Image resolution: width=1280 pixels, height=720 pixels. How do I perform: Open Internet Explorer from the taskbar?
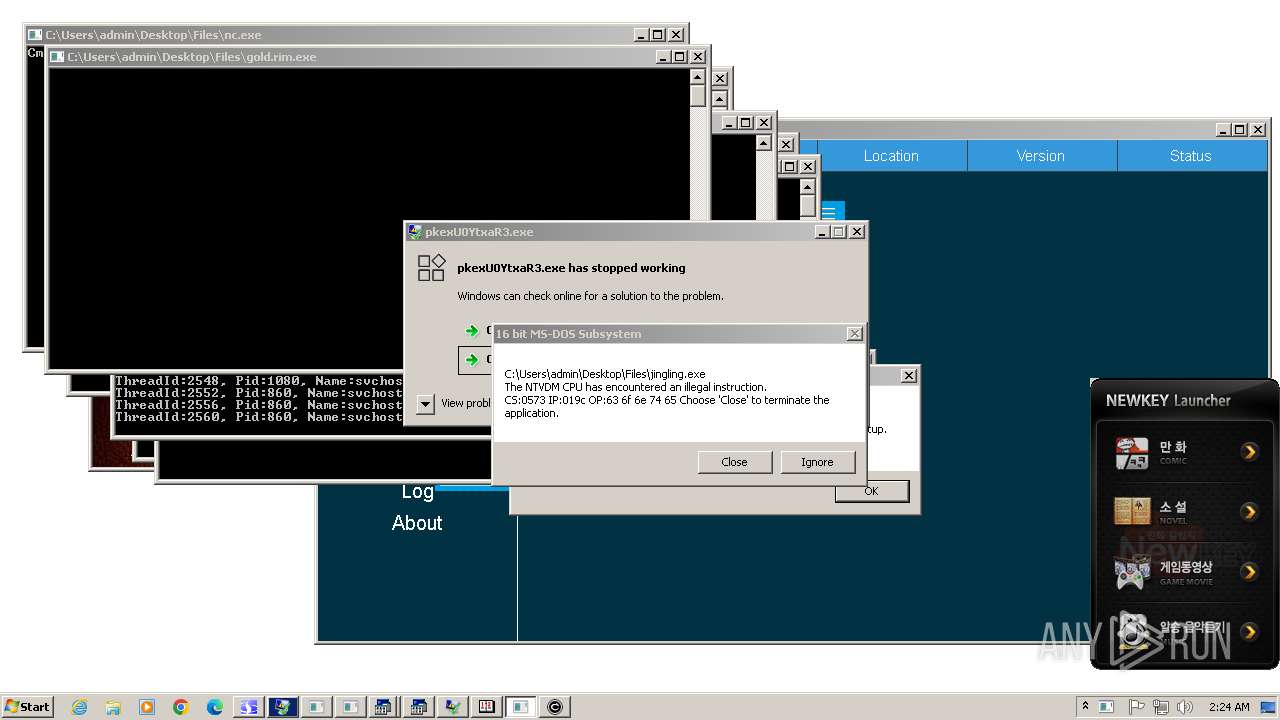(x=79, y=707)
